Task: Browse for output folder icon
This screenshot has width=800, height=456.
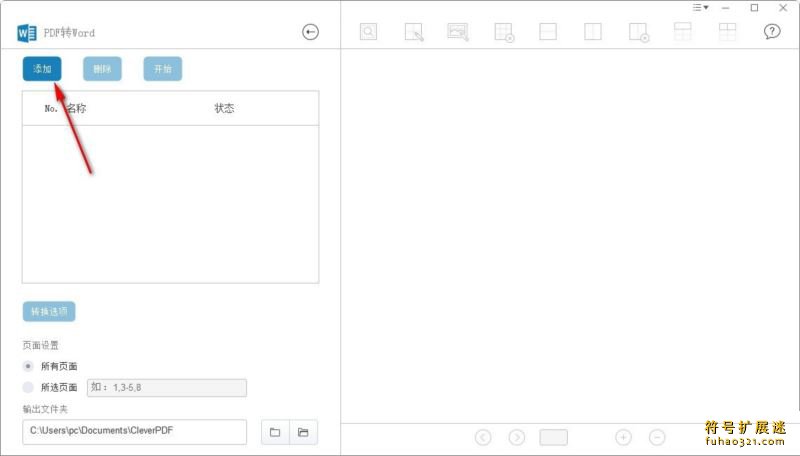Action: pyautogui.click(x=275, y=432)
